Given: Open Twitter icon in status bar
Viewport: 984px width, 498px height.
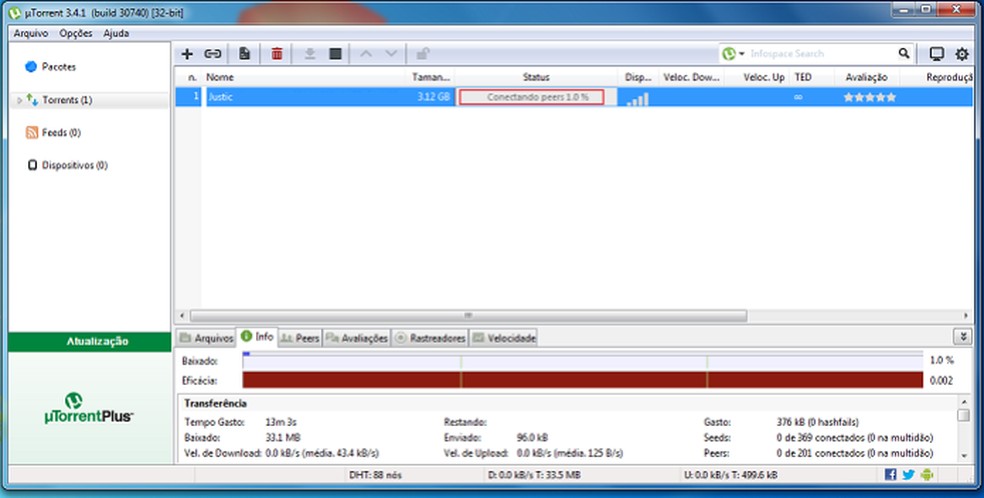Looking at the screenshot, I should 908,475.
